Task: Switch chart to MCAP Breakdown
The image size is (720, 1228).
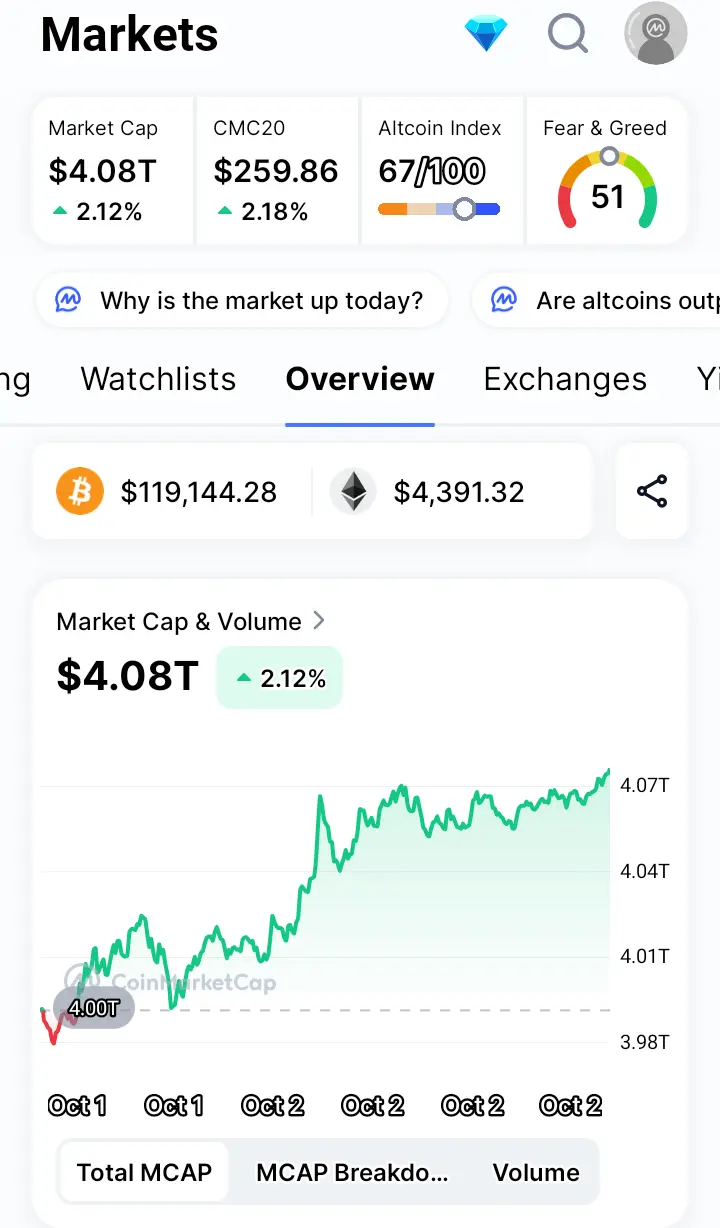Action: (x=352, y=1173)
